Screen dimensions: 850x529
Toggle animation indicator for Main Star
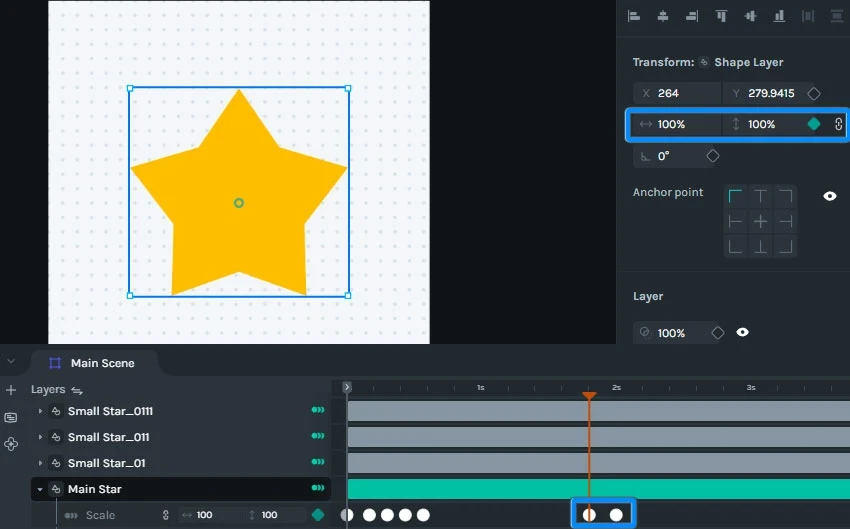point(318,488)
